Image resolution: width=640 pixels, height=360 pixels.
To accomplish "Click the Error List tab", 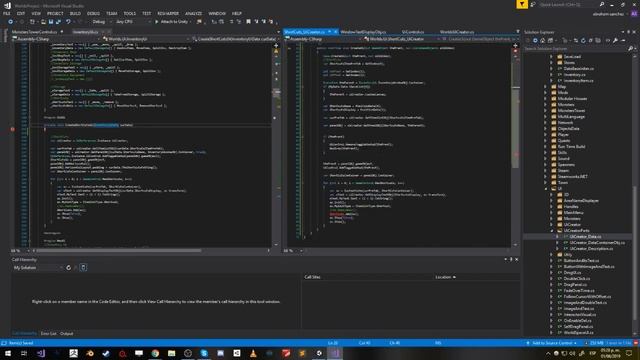I will pos(49,333).
